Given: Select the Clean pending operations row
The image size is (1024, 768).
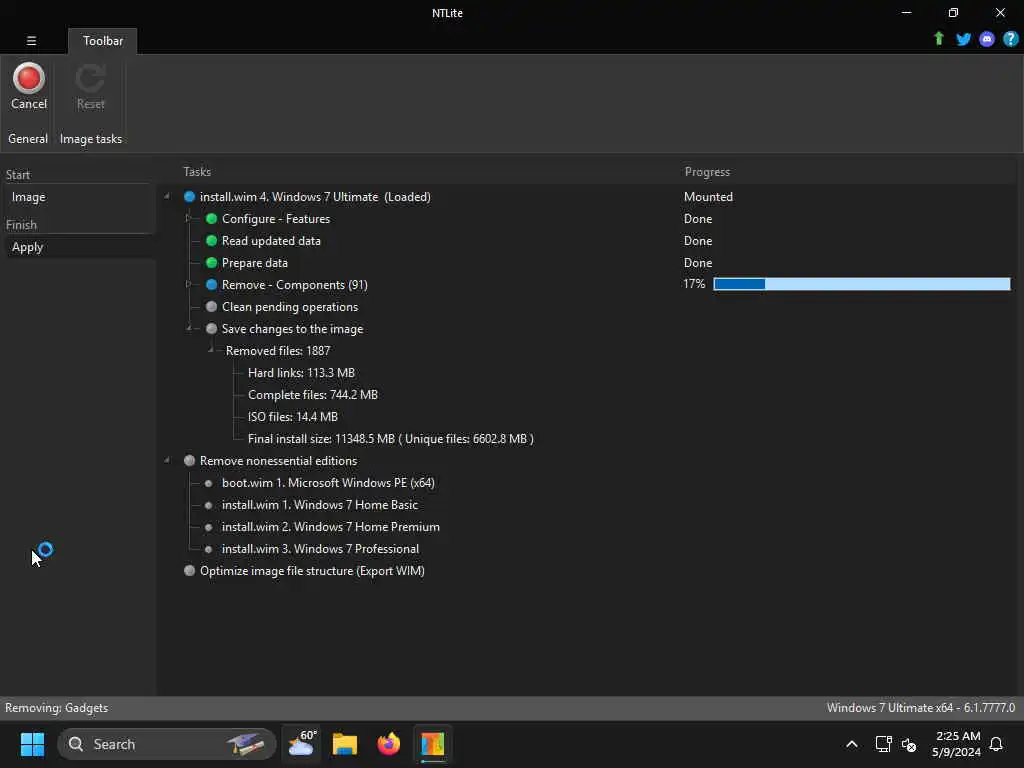Looking at the screenshot, I should 290,307.
